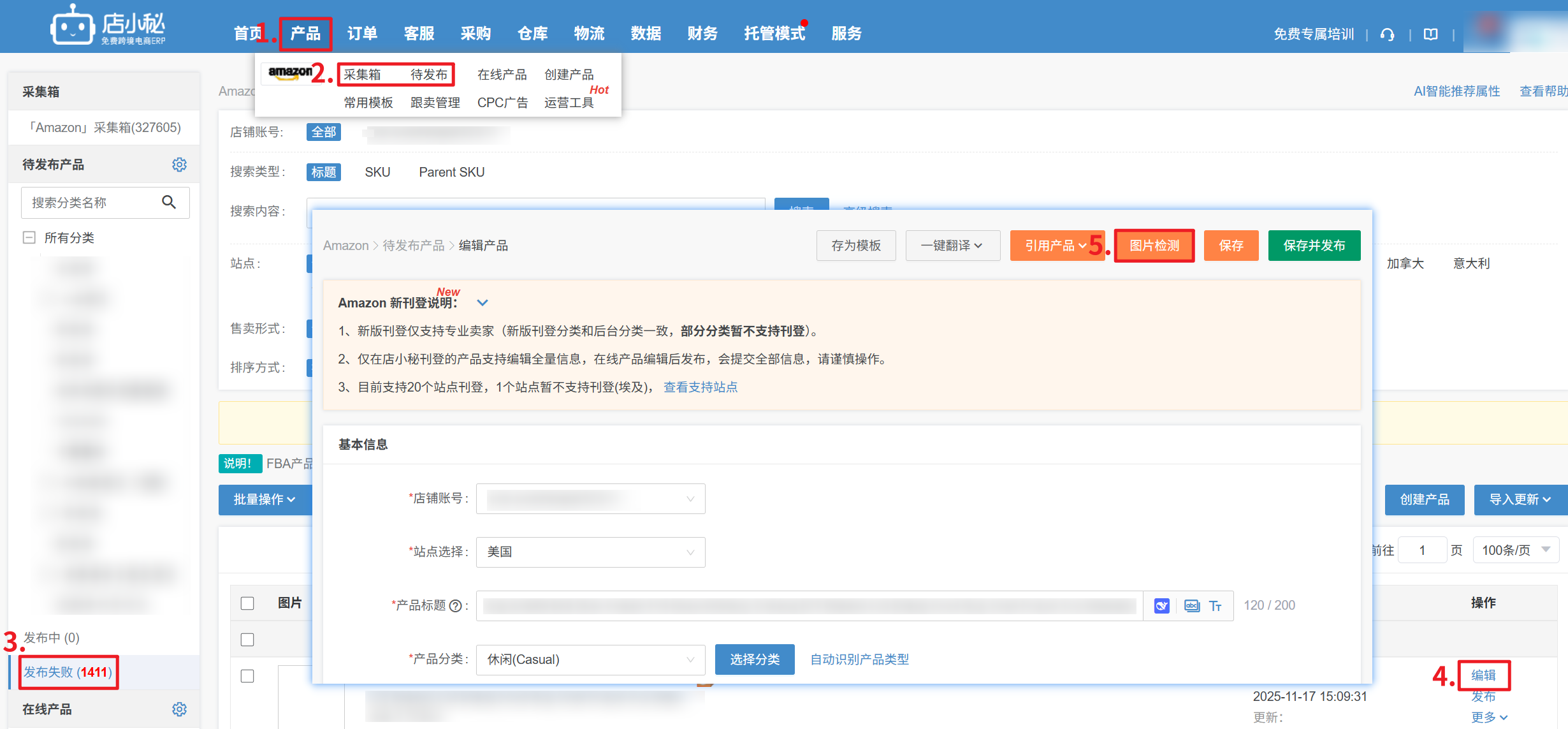Image resolution: width=1568 pixels, height=729 pixels.
Task: Select 在线产品 in the Amazon submenu
Action: 502,75
